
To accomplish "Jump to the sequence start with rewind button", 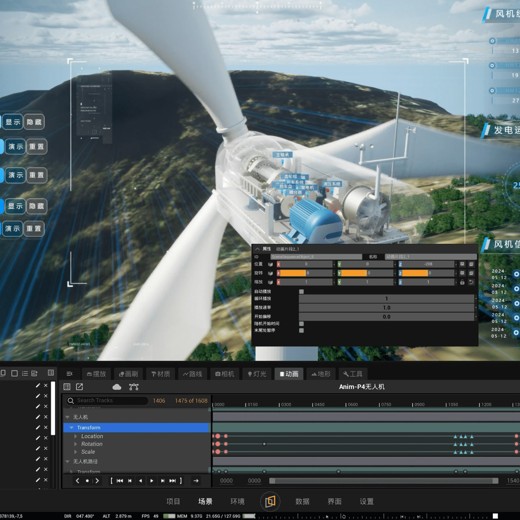I will [120, 481].
